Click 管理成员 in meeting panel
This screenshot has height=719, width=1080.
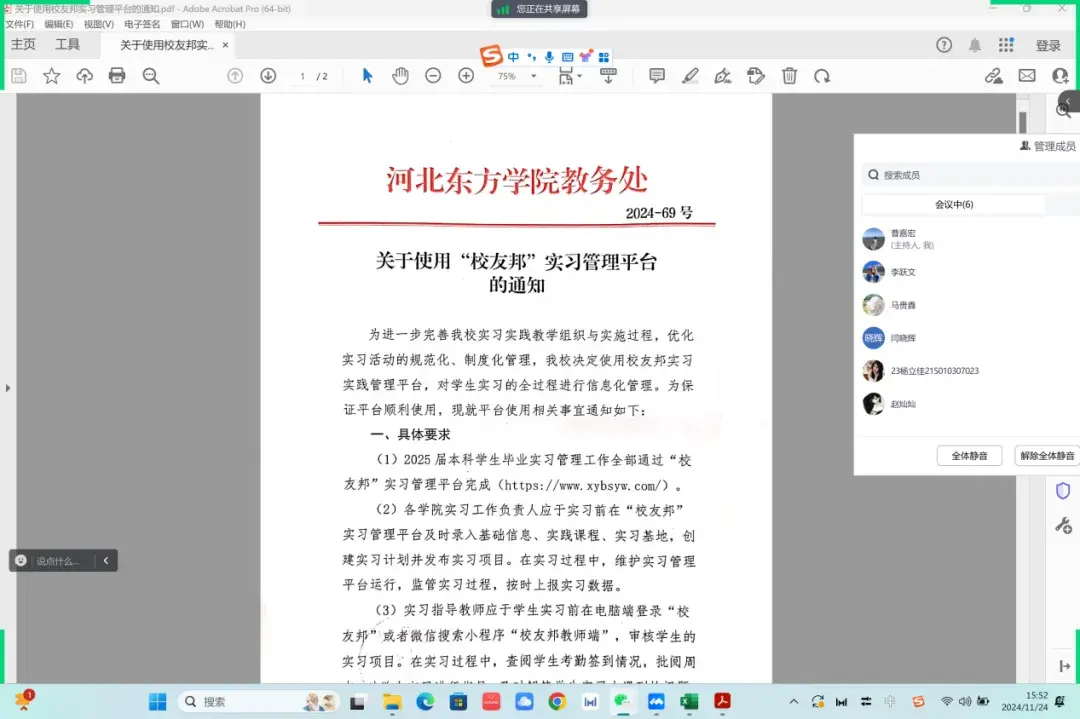click(1048, 146)
